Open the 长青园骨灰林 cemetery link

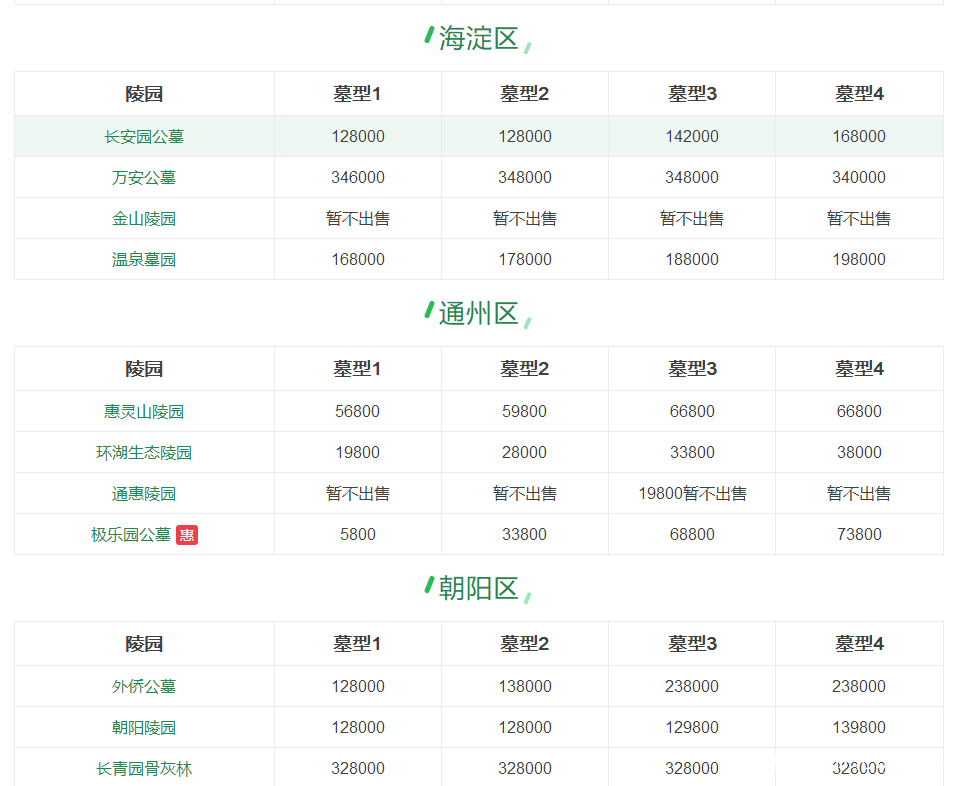pyautogui.click(x=144, y=768)
